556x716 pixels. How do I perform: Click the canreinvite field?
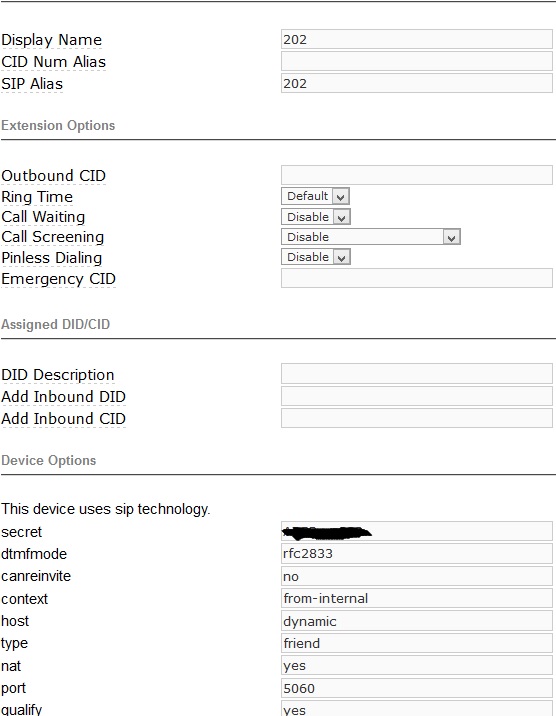pyautogui.click(x=417, y=576)
